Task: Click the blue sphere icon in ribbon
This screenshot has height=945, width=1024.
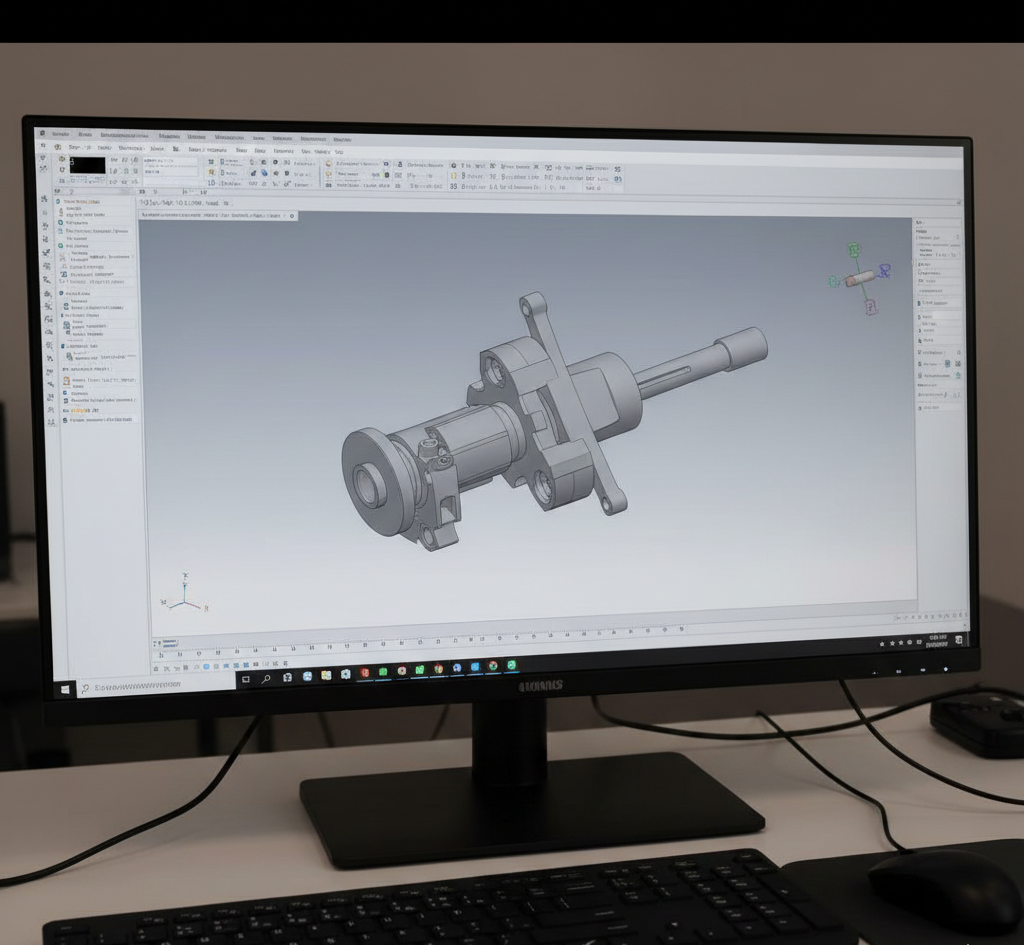Action: tap(264, 173)
